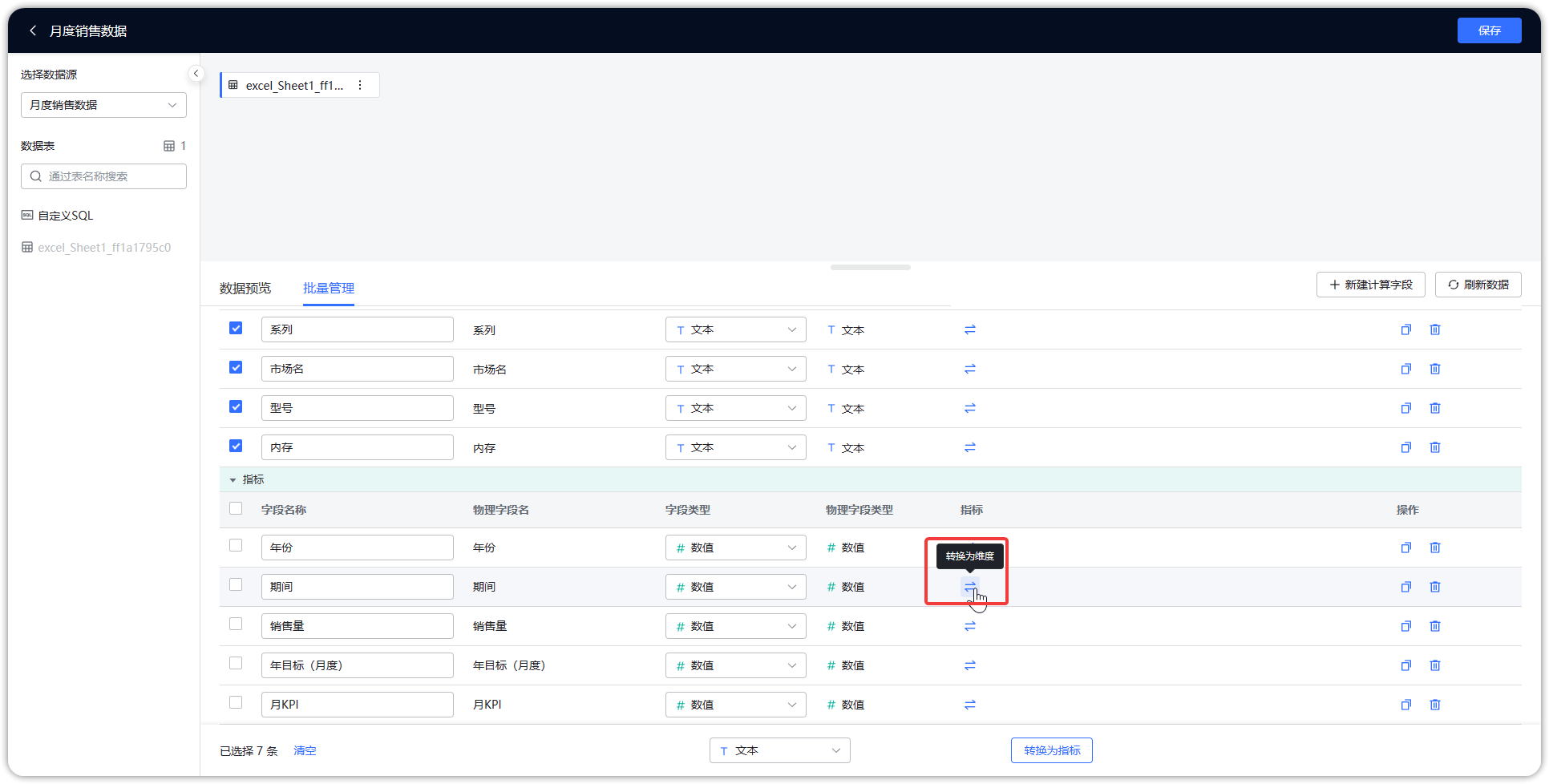Viewport: 1549px width, 784px height.
Task: Delete the 型号 field
Action: pyautogui.click(x=1435, y=408)
